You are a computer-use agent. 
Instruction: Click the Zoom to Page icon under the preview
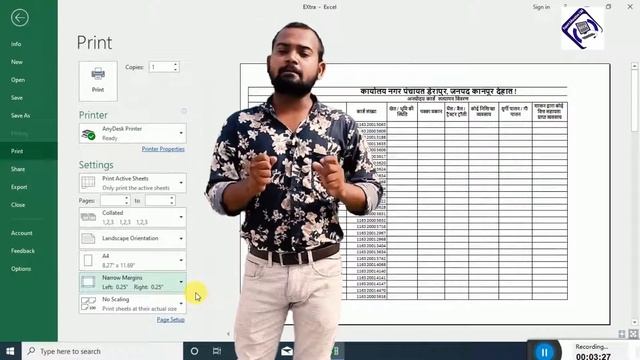pyautogui.click(x=633, y=334)
